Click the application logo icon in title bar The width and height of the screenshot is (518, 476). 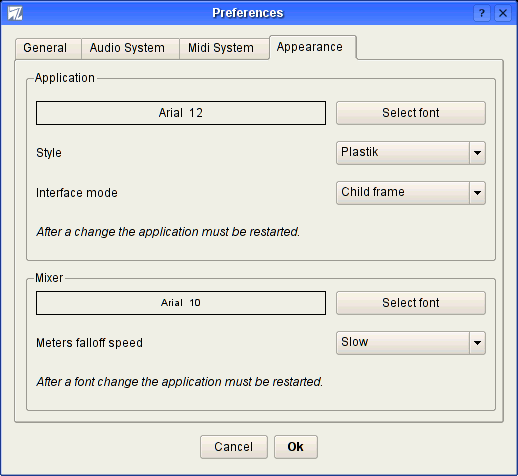click(15, 13)
